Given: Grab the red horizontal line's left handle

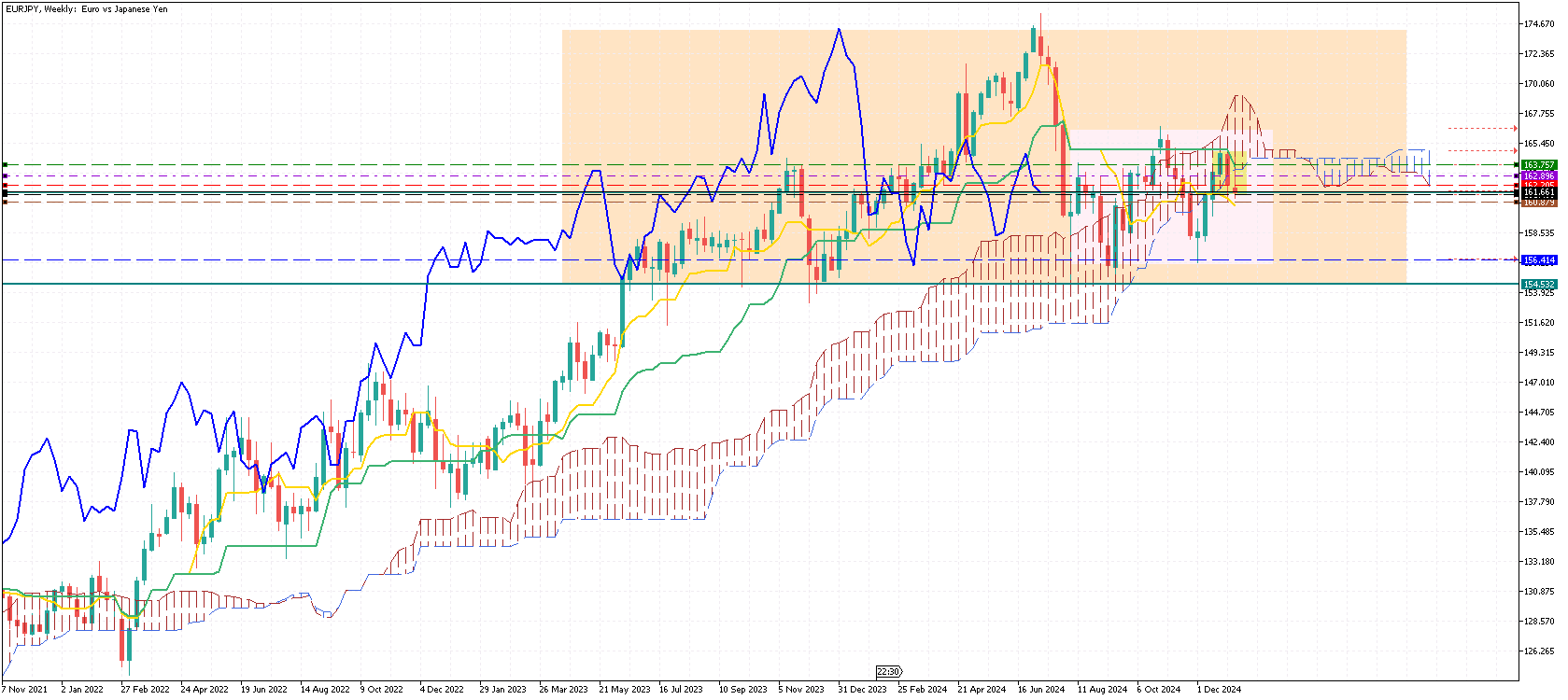Looking at the screenshot, I should [5, 186].
